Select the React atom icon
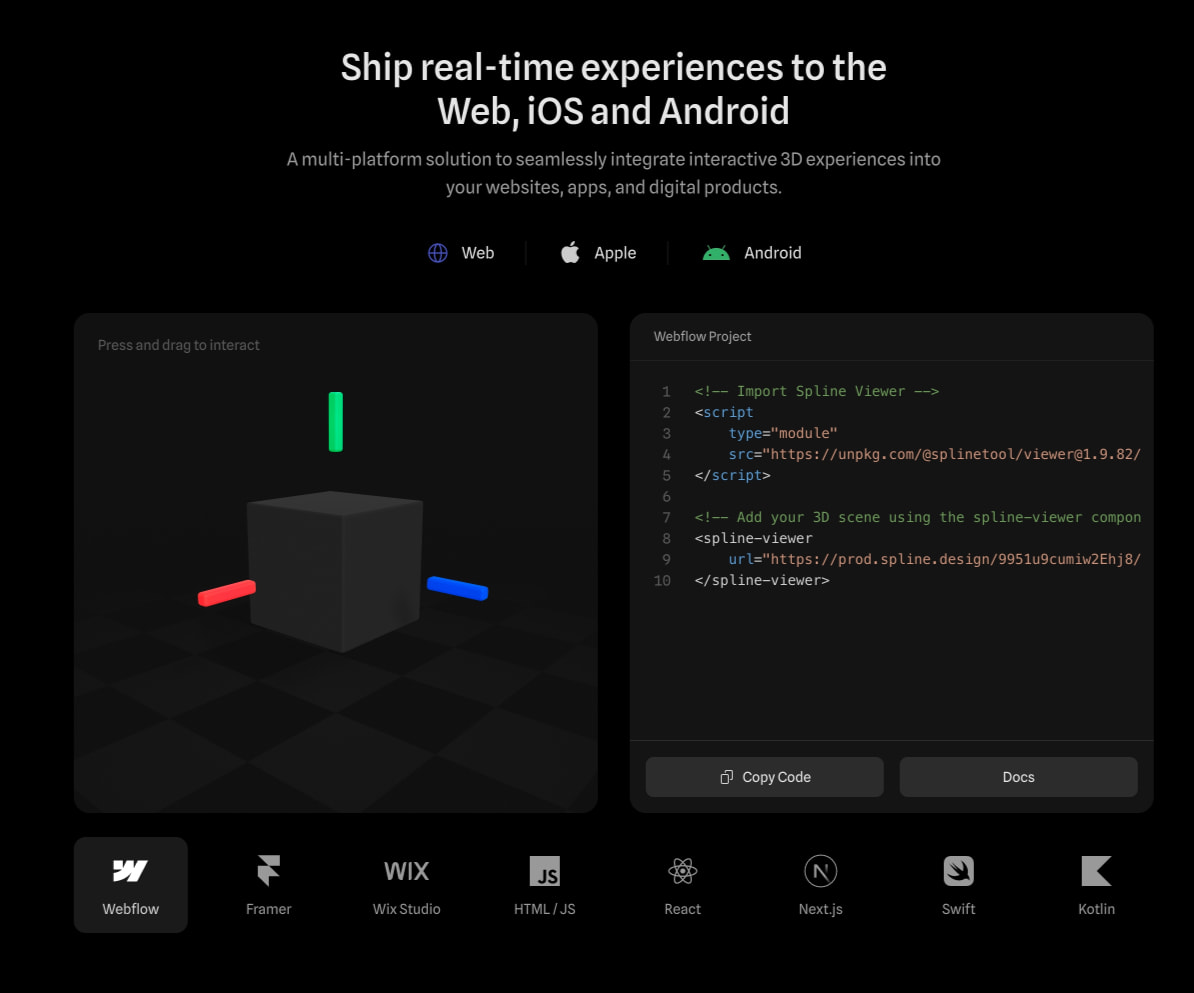The image size is (1194, 993). [x=682, y=871]
